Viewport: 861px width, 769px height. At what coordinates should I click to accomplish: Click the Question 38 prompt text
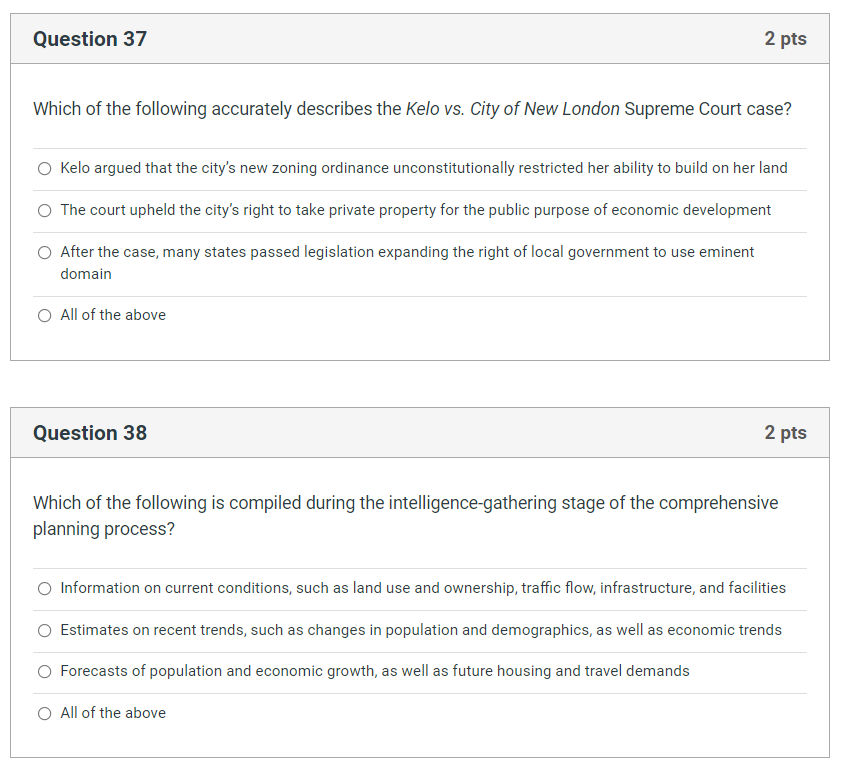400,515
